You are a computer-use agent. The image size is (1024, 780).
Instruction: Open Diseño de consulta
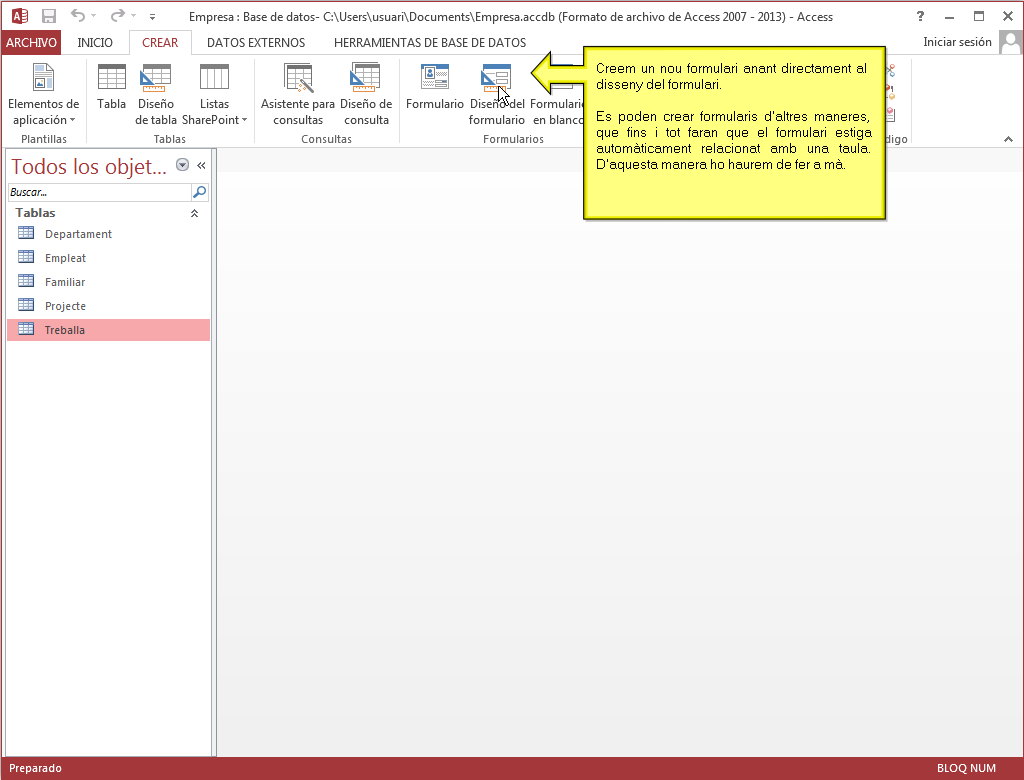tap(366, 94)
